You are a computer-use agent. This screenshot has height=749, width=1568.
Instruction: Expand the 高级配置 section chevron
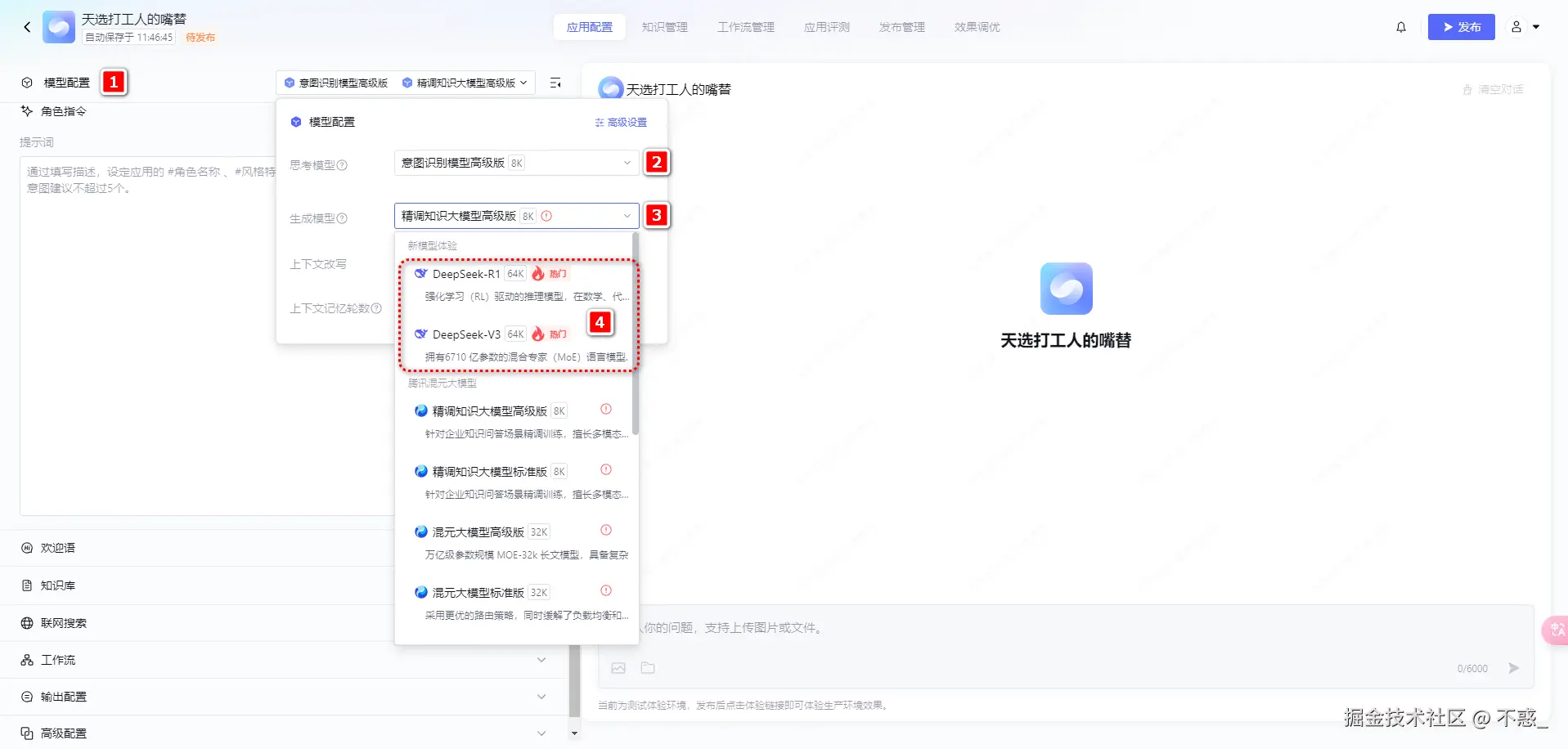pyautogui.click(x=541, y=733)
